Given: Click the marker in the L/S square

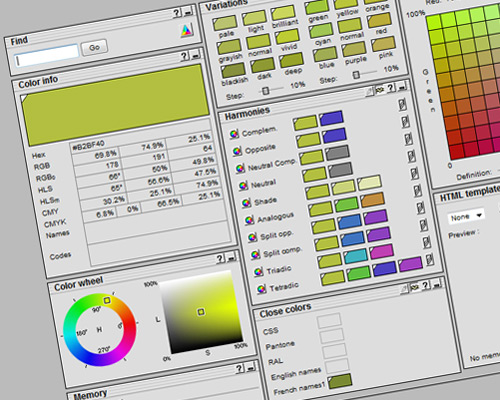Looking at the screenshot, I should tap(201, 312).
